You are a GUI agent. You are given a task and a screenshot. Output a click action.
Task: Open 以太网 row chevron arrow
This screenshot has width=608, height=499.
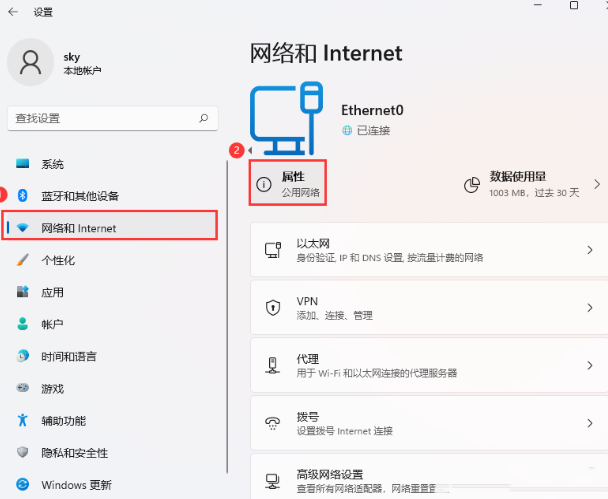point(590,250)
